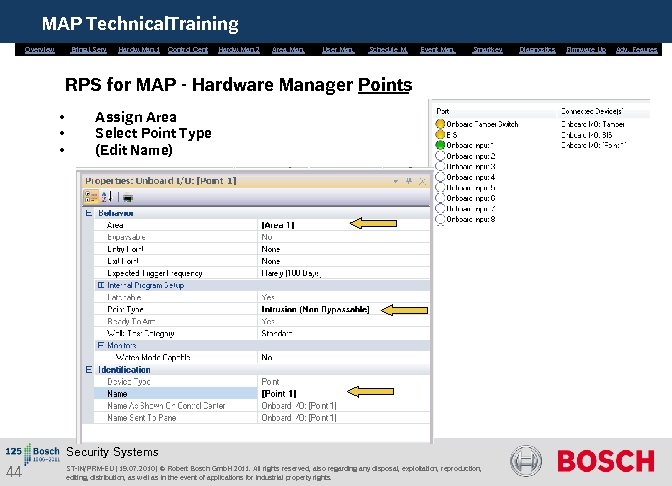Collapse the Behavior category

coord(88,213)
